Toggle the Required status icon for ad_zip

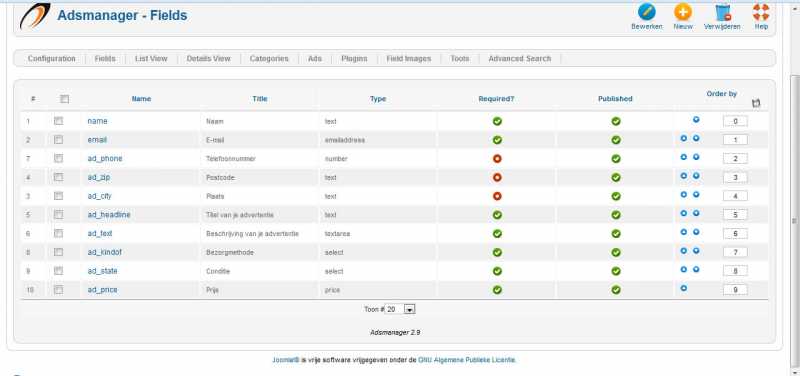coord(497,178)
